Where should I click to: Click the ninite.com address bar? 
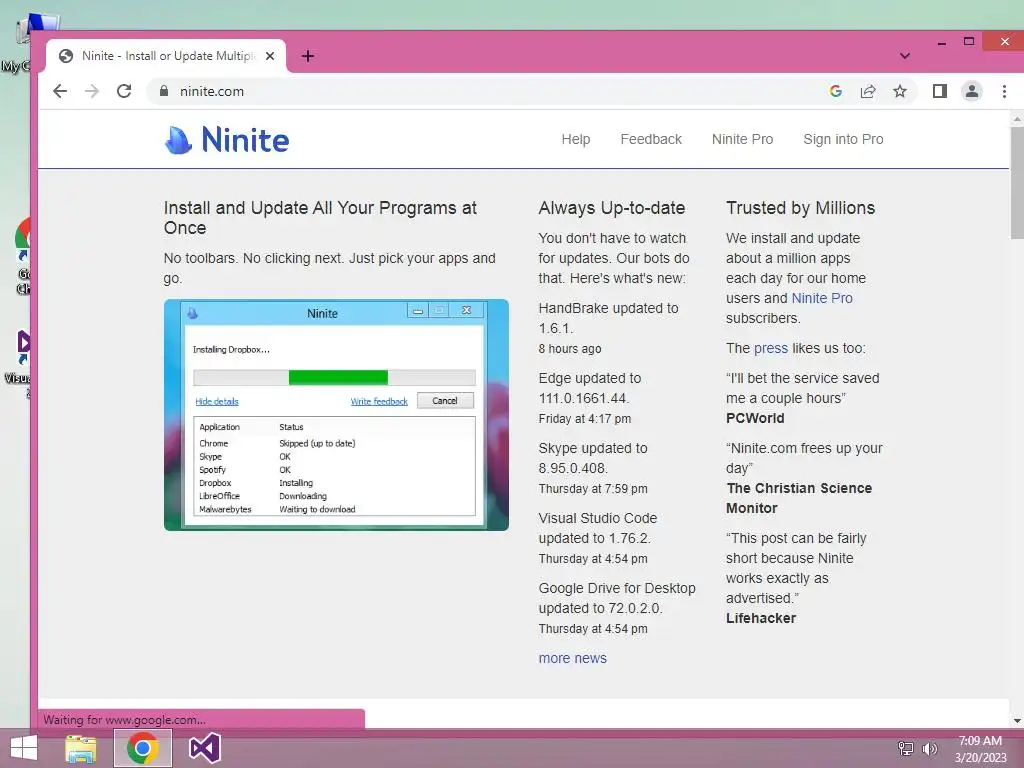coord(483,91)
